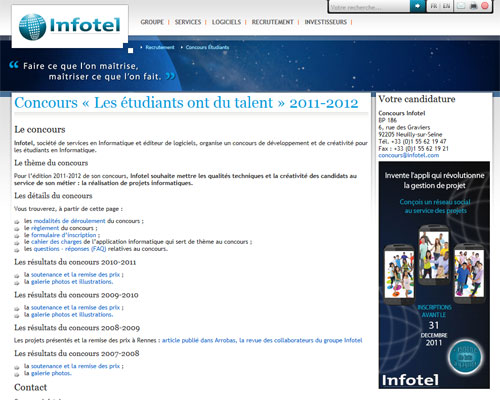This screenshot has width=500, height=400.
Task: Click the bullet icon beside 'cahier des charges'
Action: point(17,243)
